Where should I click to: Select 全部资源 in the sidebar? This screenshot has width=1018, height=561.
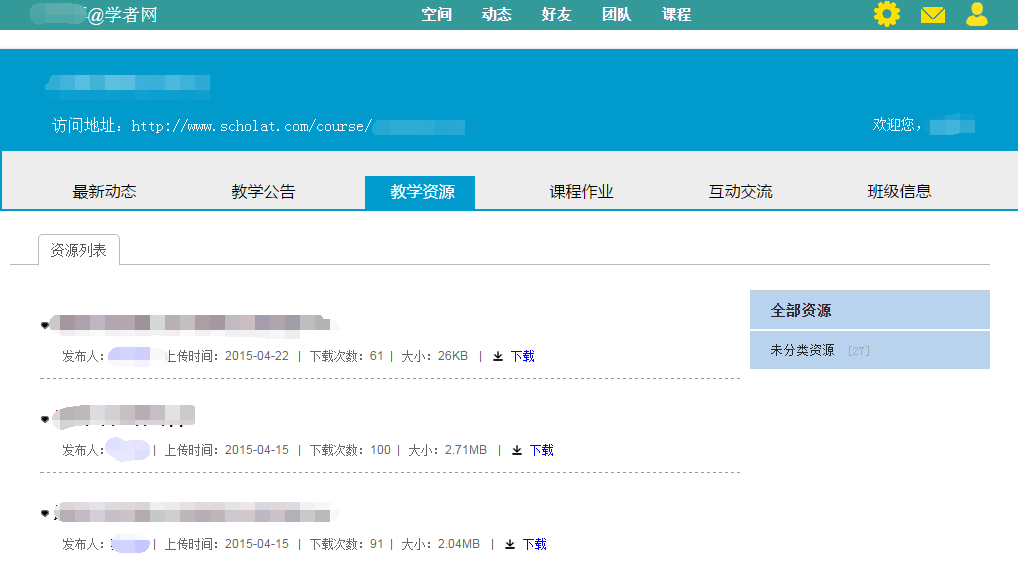(x=800, y=310)
